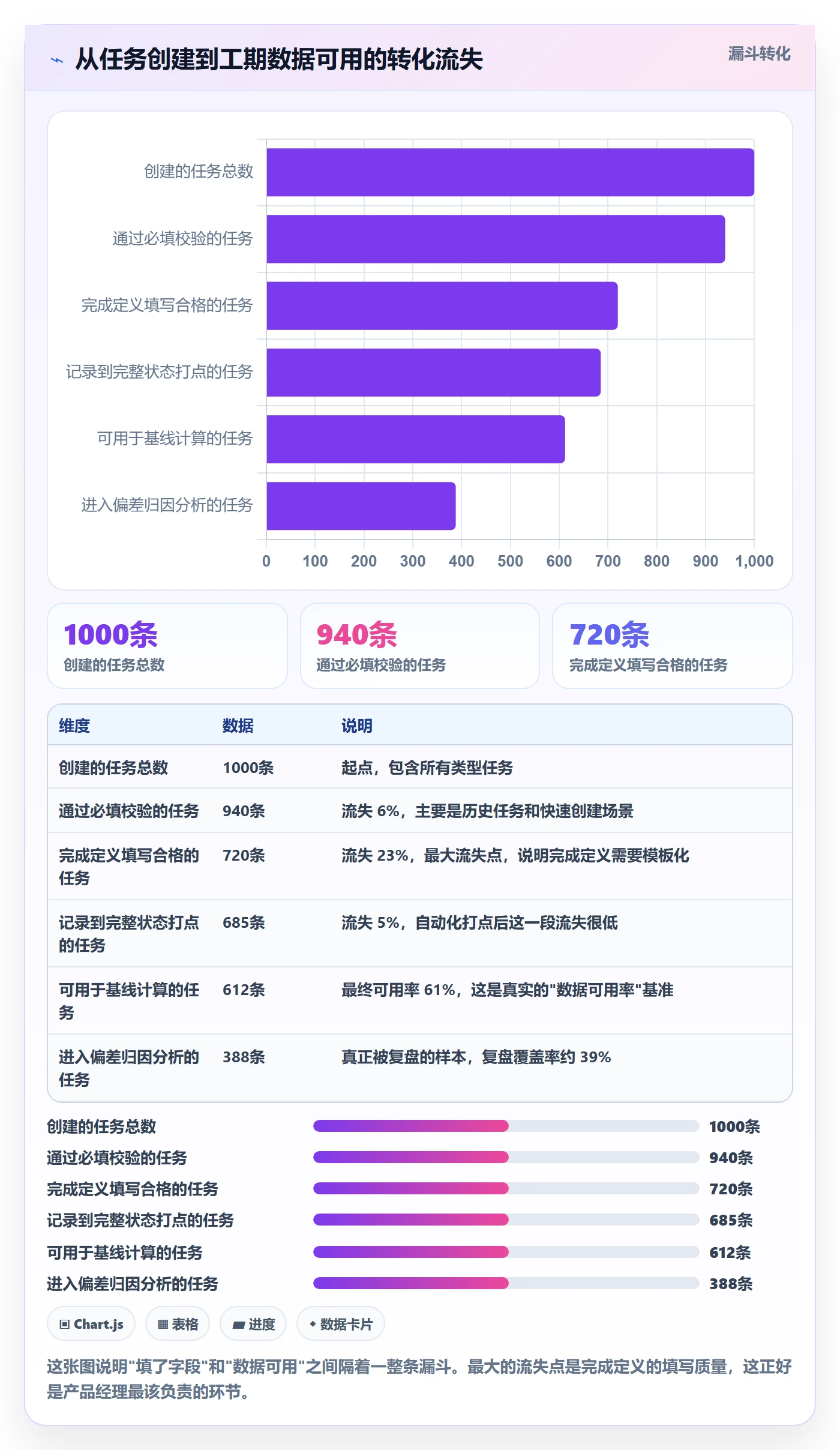
Task: Click the 完成定义填写合格的任务 chart bar
Action: pos(442,305)
